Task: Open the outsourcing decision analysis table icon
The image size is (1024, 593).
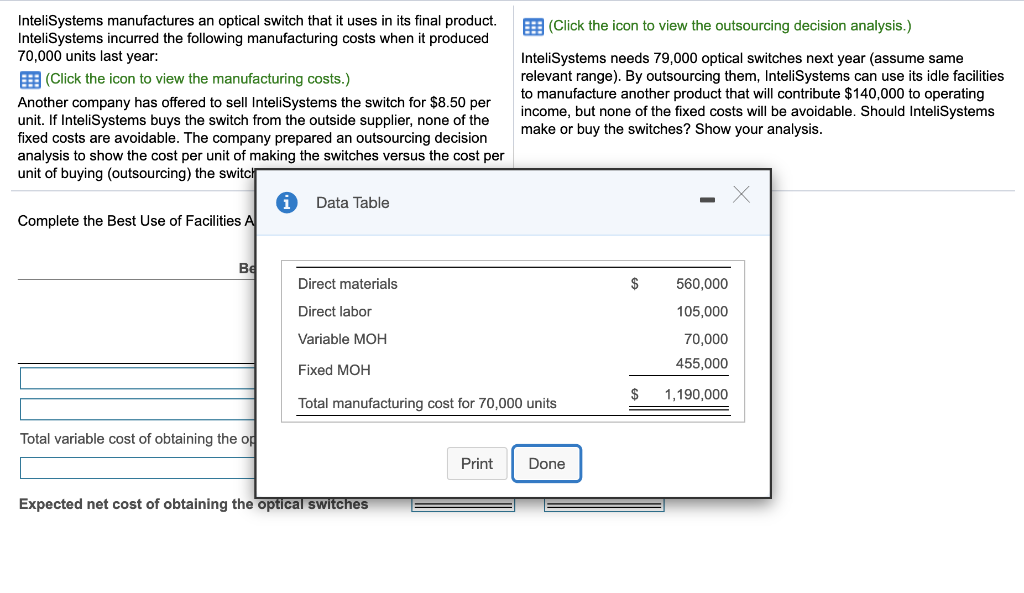Action: click(x=533, y=27)
